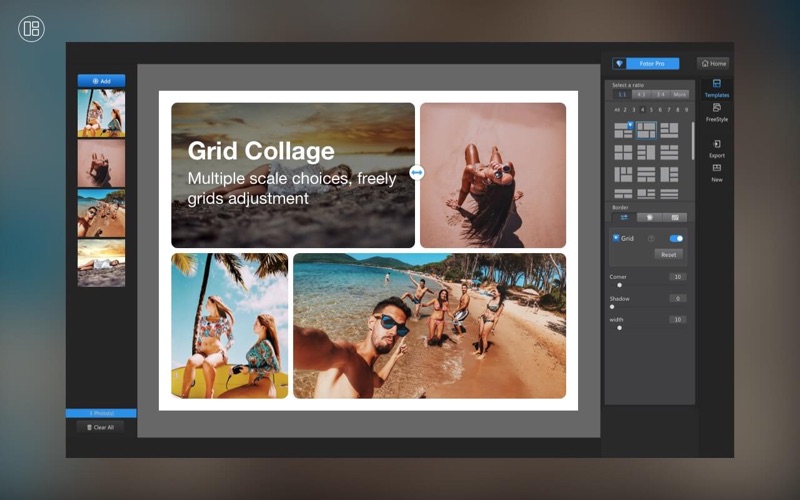
Task: Click the collage app logo icon
Action: point(31,29)
